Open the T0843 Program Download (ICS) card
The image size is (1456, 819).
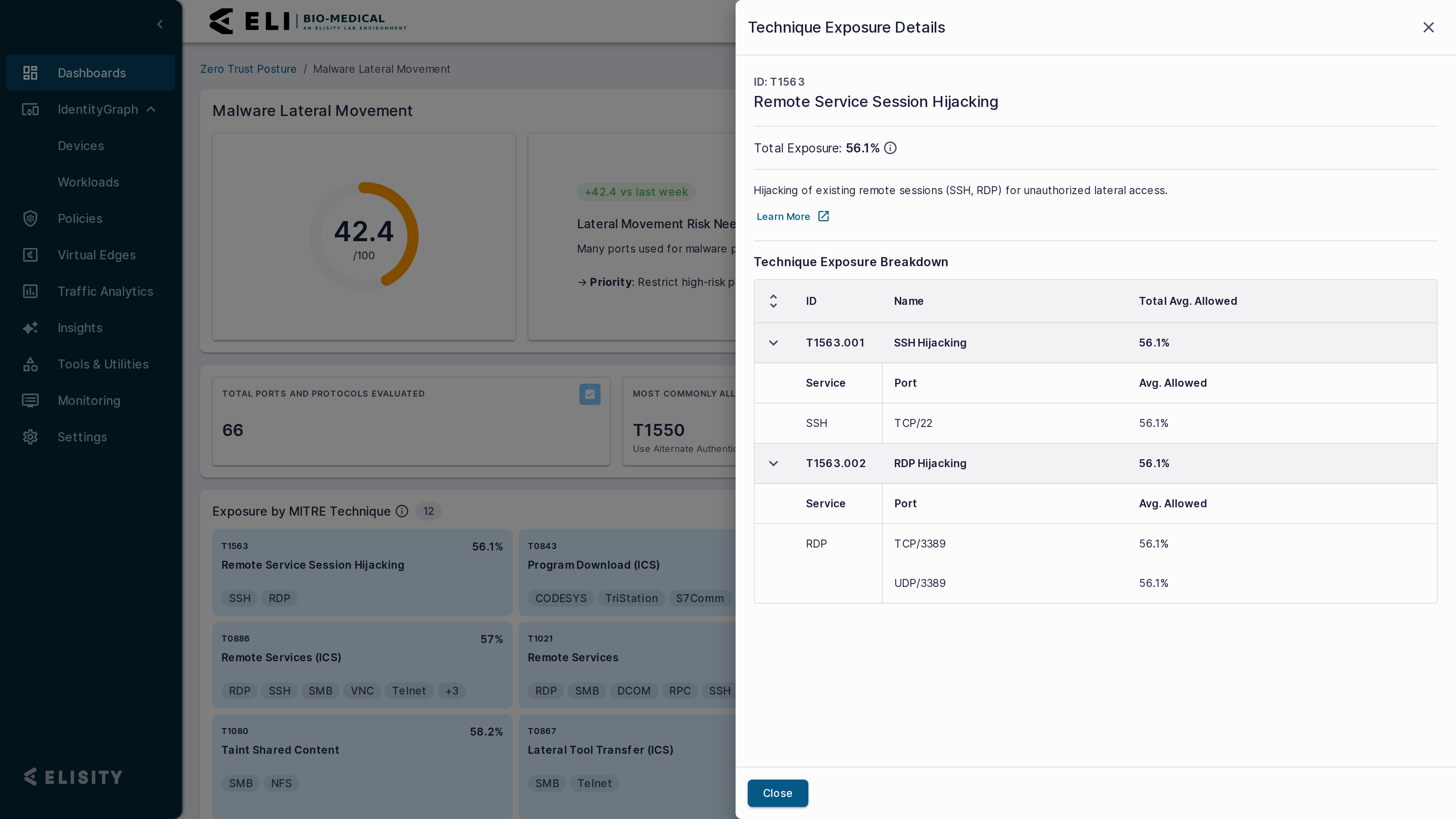click(x=627, y=572)
